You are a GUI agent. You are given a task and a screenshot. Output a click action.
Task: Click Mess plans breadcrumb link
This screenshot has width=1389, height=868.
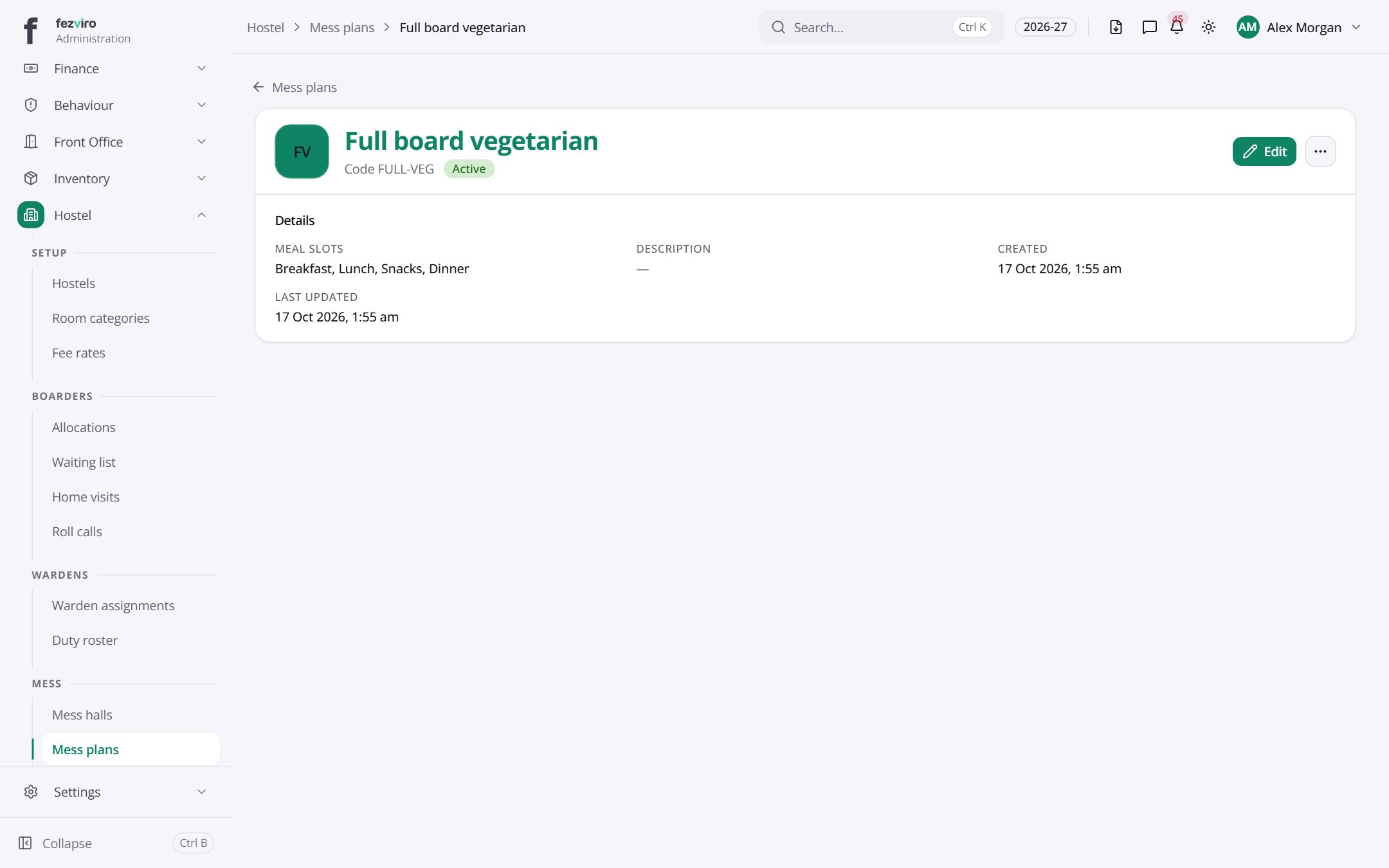pos(341,28)
